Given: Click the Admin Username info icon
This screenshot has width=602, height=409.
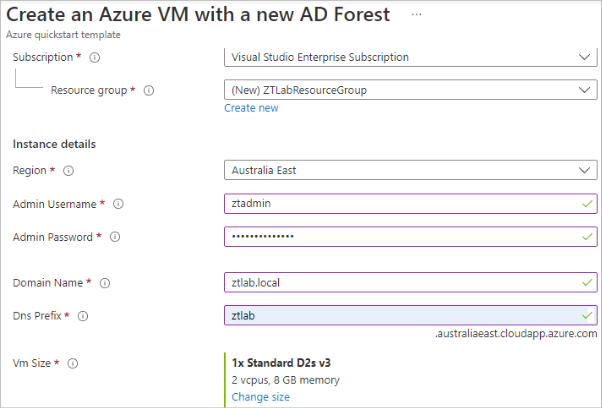Looking at the screenshot, I should point(118,204).
